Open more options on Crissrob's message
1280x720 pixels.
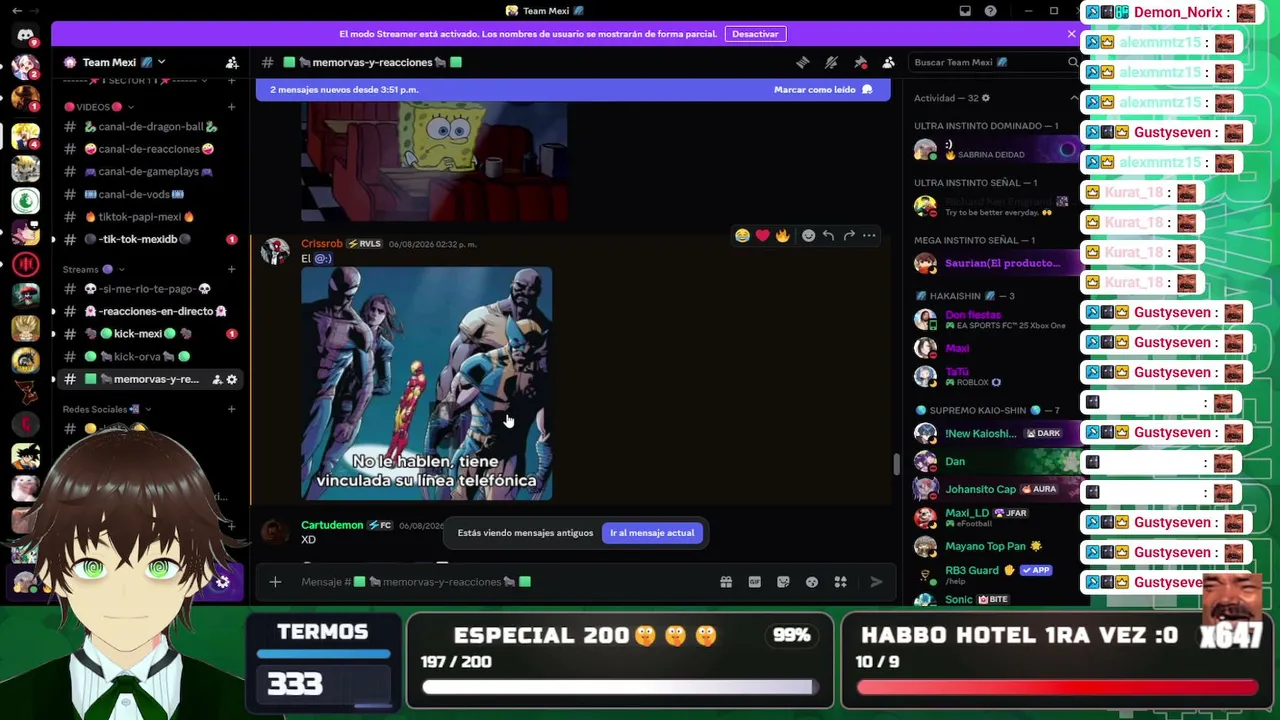point(869,235)
